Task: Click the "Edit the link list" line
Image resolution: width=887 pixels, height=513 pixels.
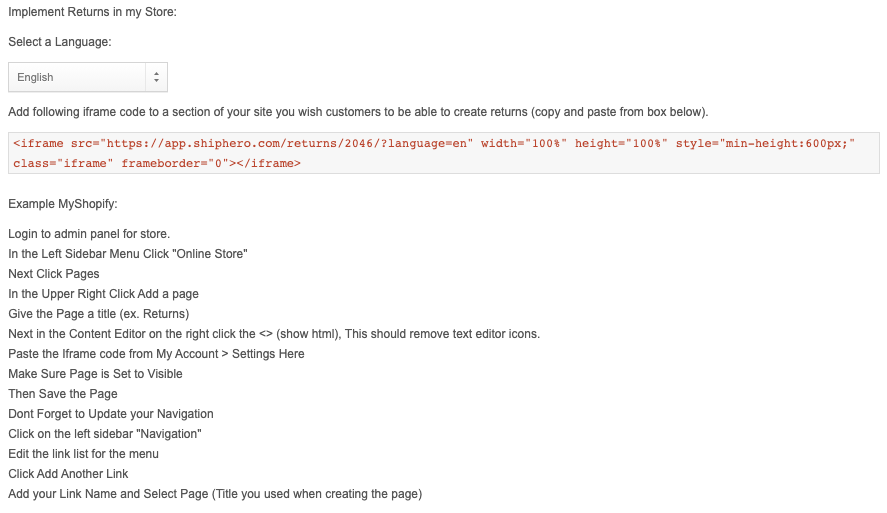Action: tap(84, 454)
